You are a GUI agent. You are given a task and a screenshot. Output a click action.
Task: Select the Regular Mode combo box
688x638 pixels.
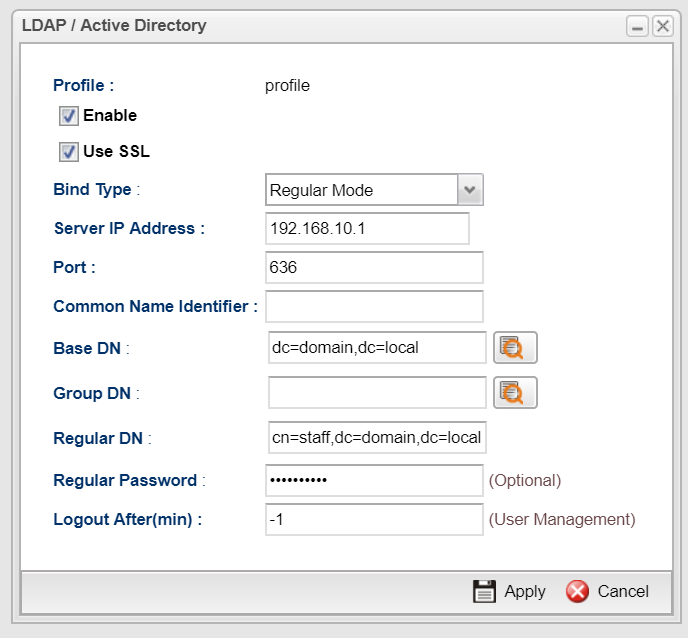pyautogui.click(x=374, y=190)
